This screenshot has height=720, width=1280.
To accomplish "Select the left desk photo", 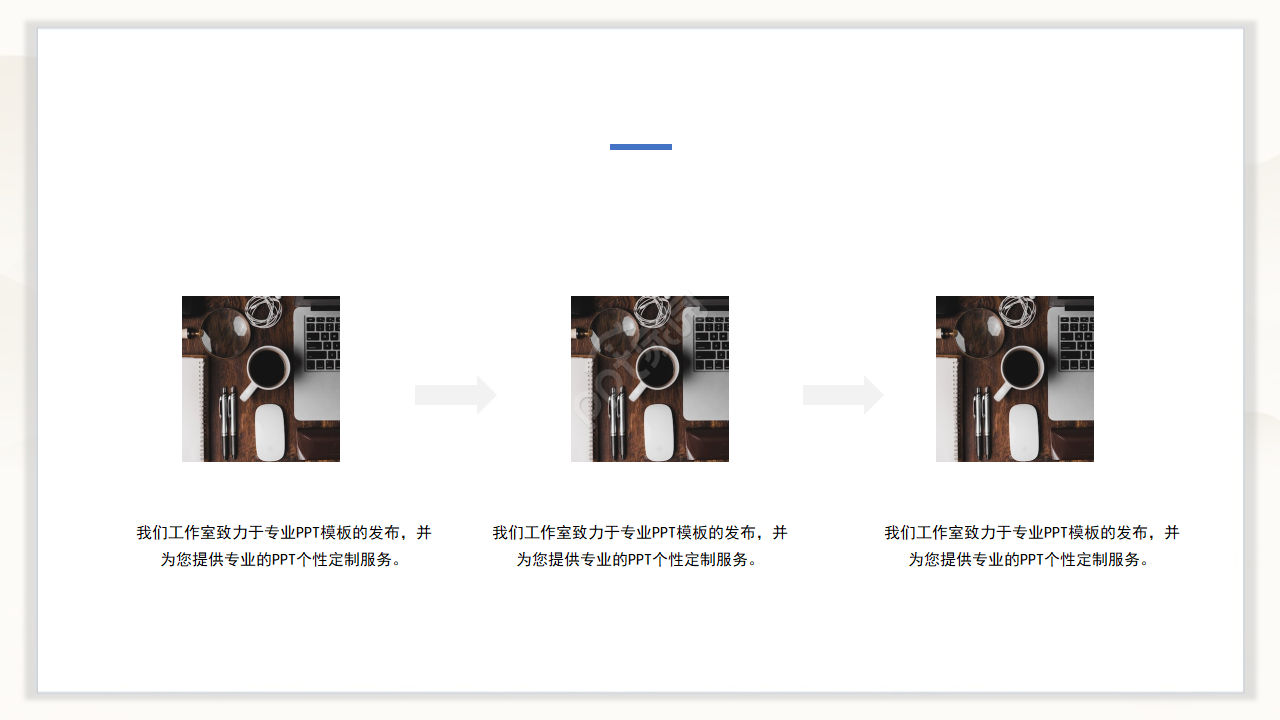I will [x=260, y=378].
